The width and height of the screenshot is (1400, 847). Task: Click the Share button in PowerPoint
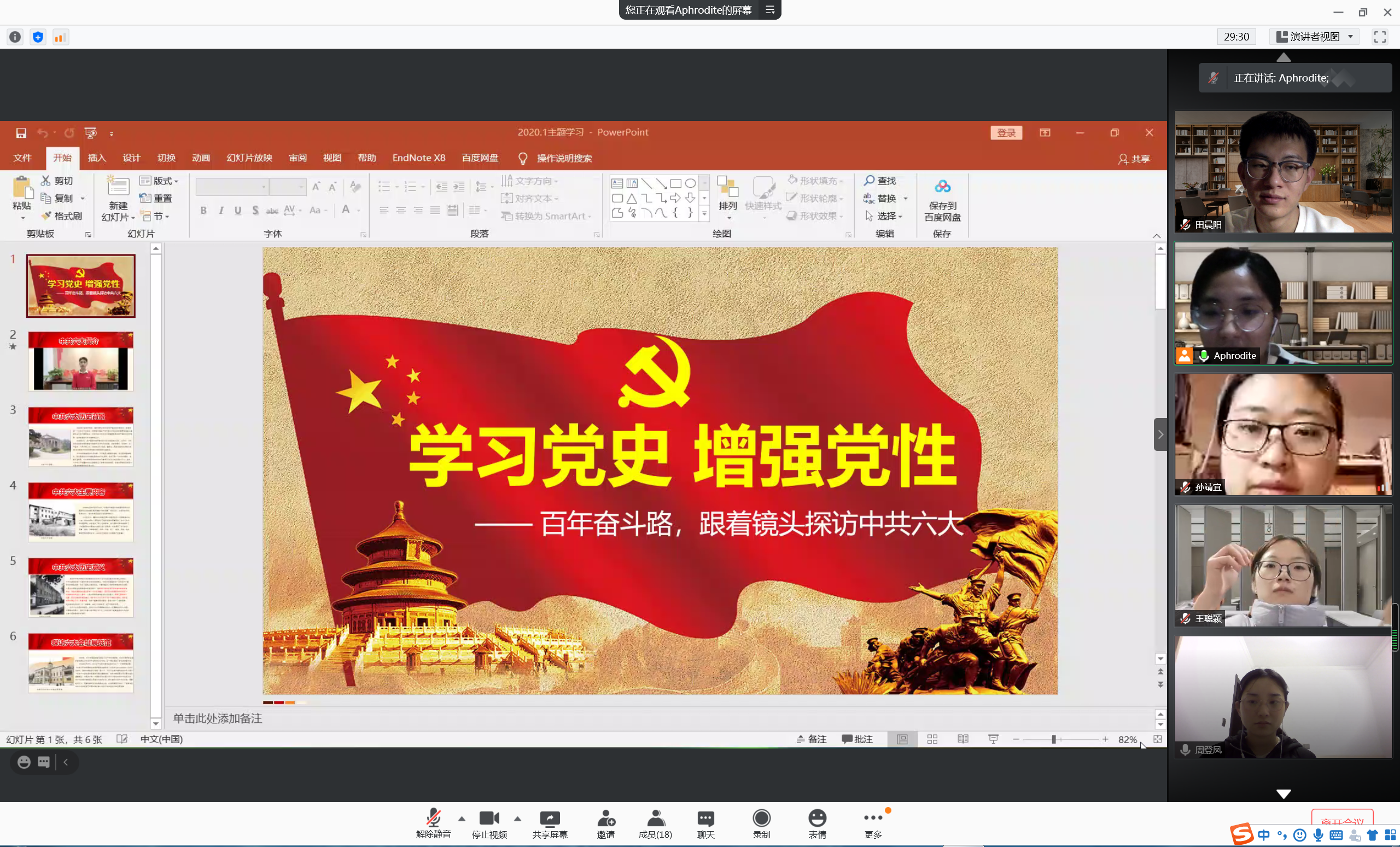tap(1134, 159)
